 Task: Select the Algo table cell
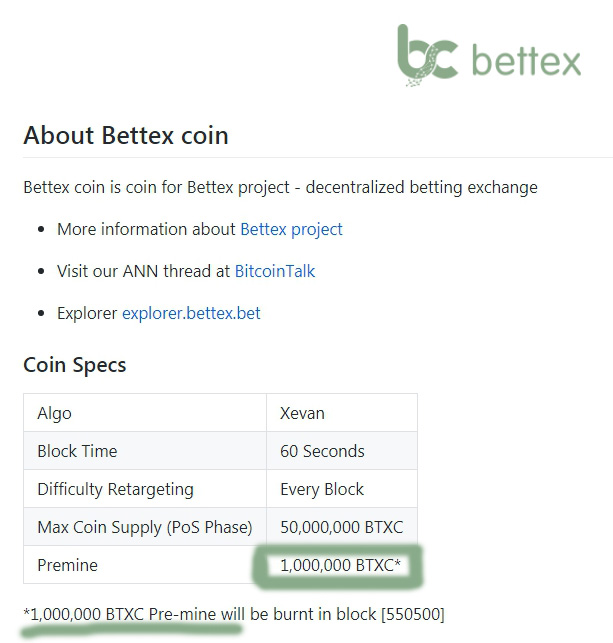pos(145,413)
